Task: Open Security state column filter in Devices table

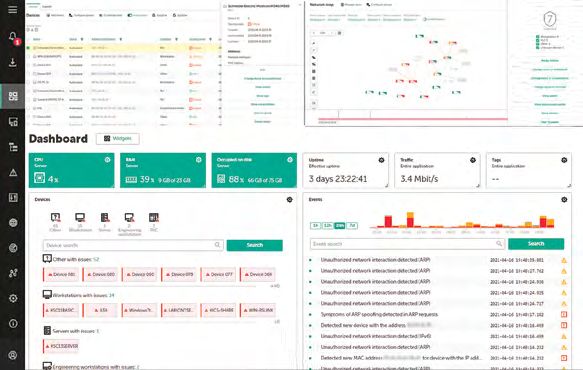Action: 210,39
